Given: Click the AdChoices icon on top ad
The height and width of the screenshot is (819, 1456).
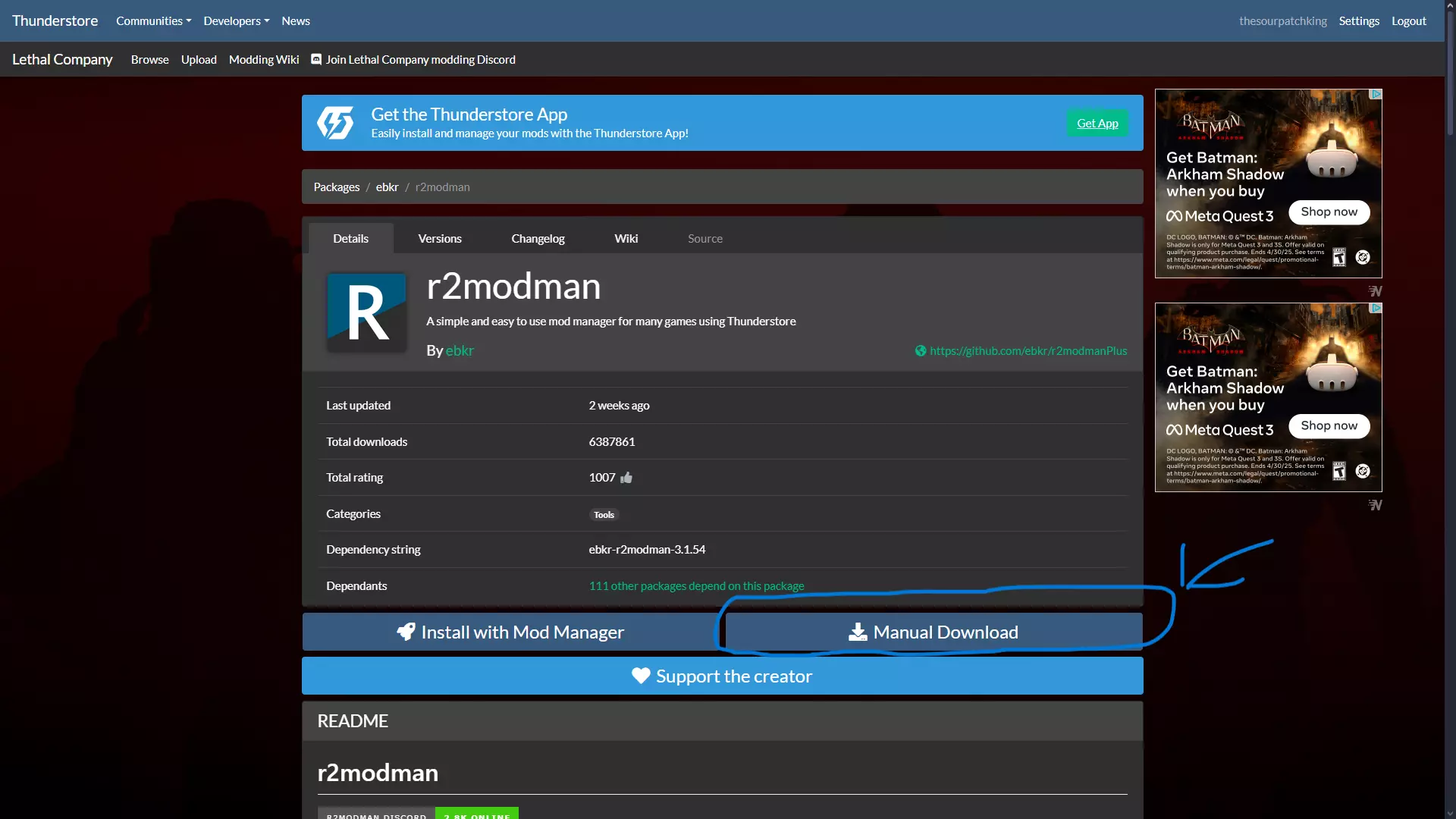Looking at the screenshot, I should 1376,95.
